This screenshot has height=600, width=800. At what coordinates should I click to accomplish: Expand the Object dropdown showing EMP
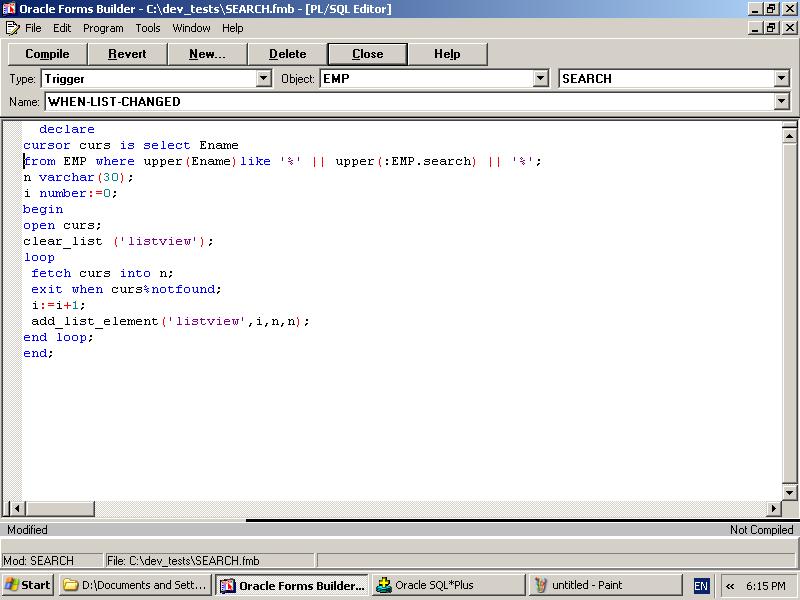(541, 78)
